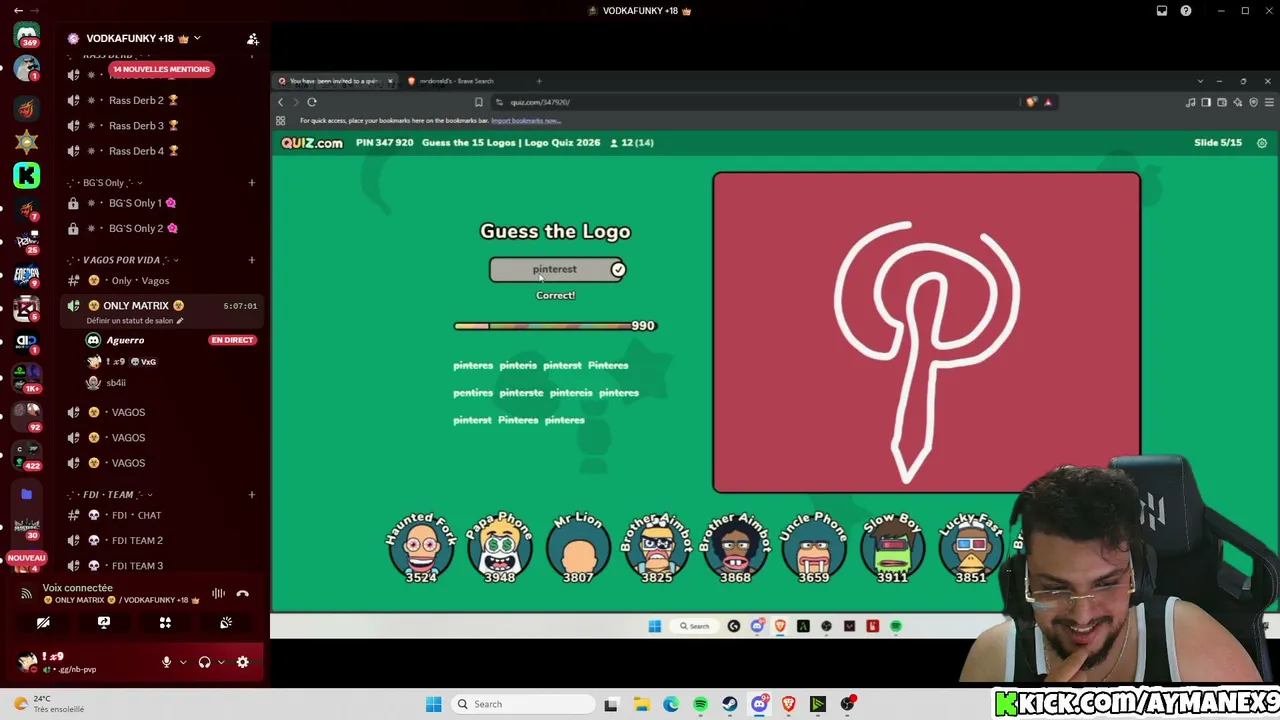Click the Haunted Fork player avatar
Image resolution: width=1280 pixels, height=720 pixels.
(421, 548)
